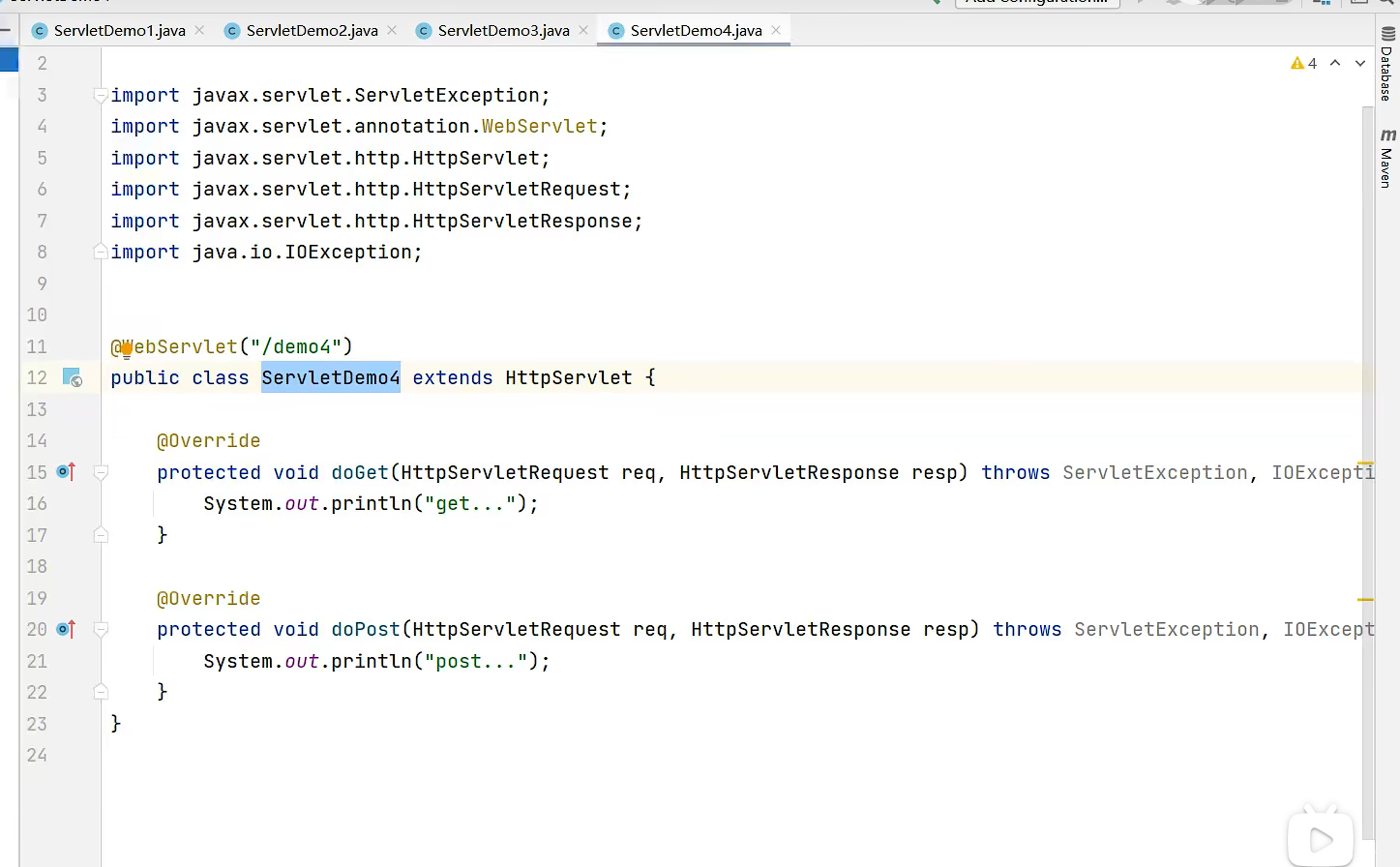The height and width of the screenshot is (867, 1400).
Task: Click the @Override annotation on line 14
Action: click(209, 440)
